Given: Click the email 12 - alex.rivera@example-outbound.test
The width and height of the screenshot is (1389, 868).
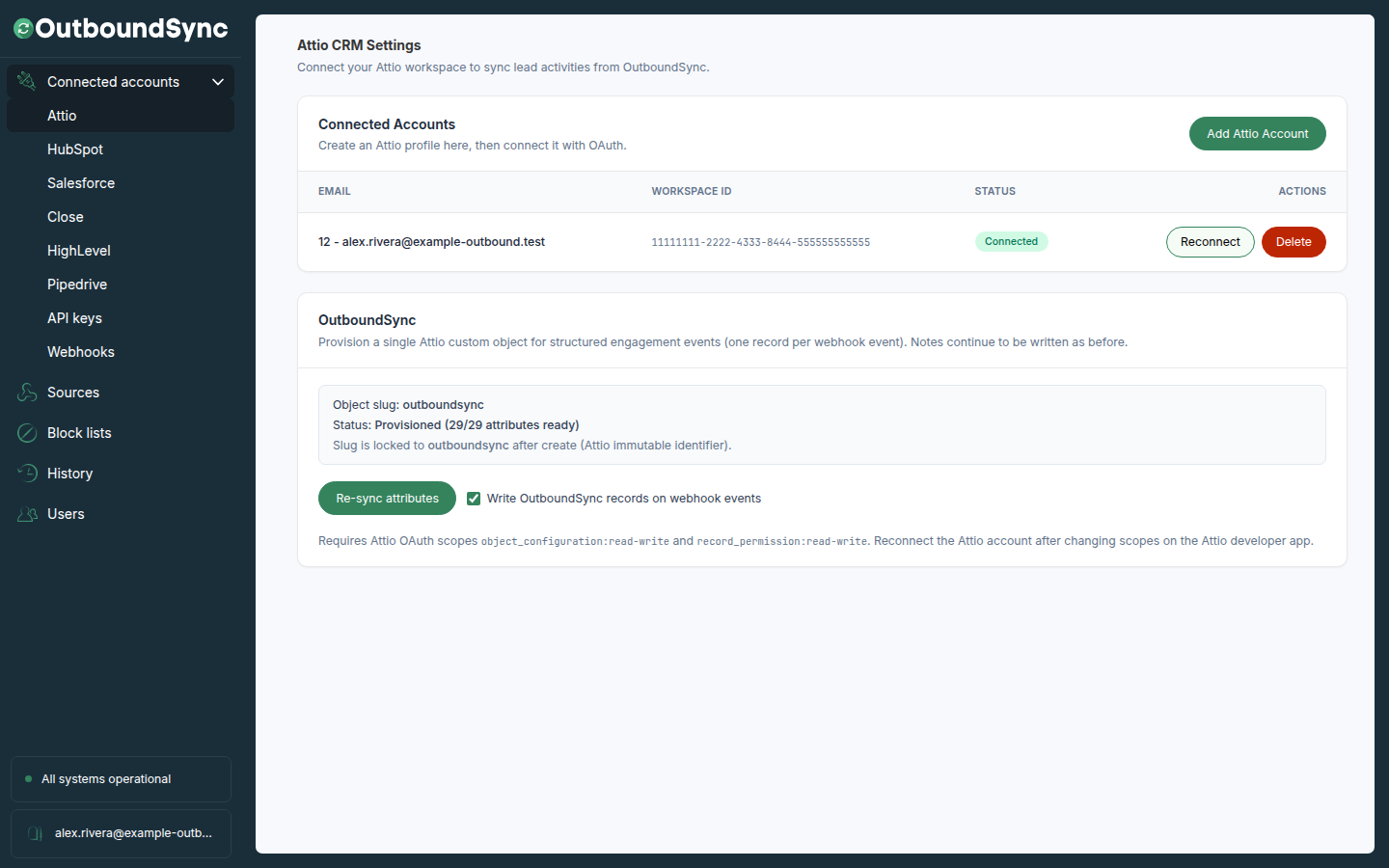Looking at the screenshot, I should [431, 242].
